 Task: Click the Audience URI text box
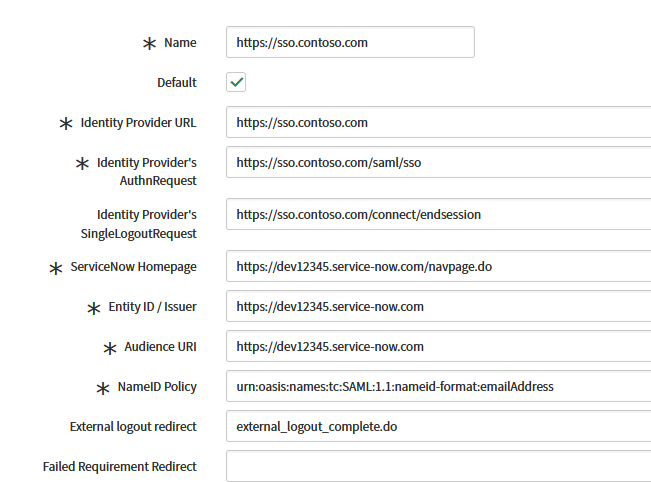pos(437,347)
